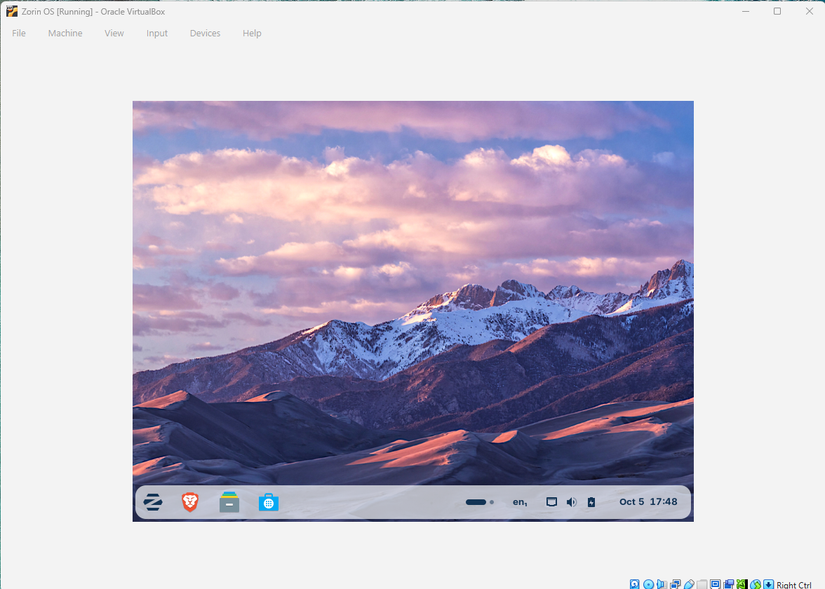Open the Machine menu
The width and height of the screenshot is (825, 589).
(x=65, y=33)
